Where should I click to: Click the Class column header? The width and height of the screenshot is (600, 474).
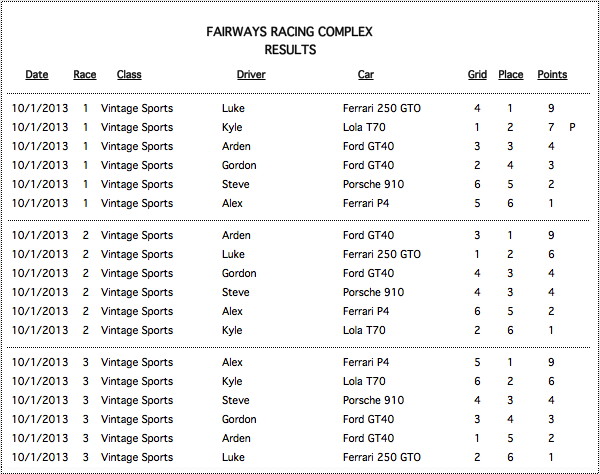coord(129,75)
